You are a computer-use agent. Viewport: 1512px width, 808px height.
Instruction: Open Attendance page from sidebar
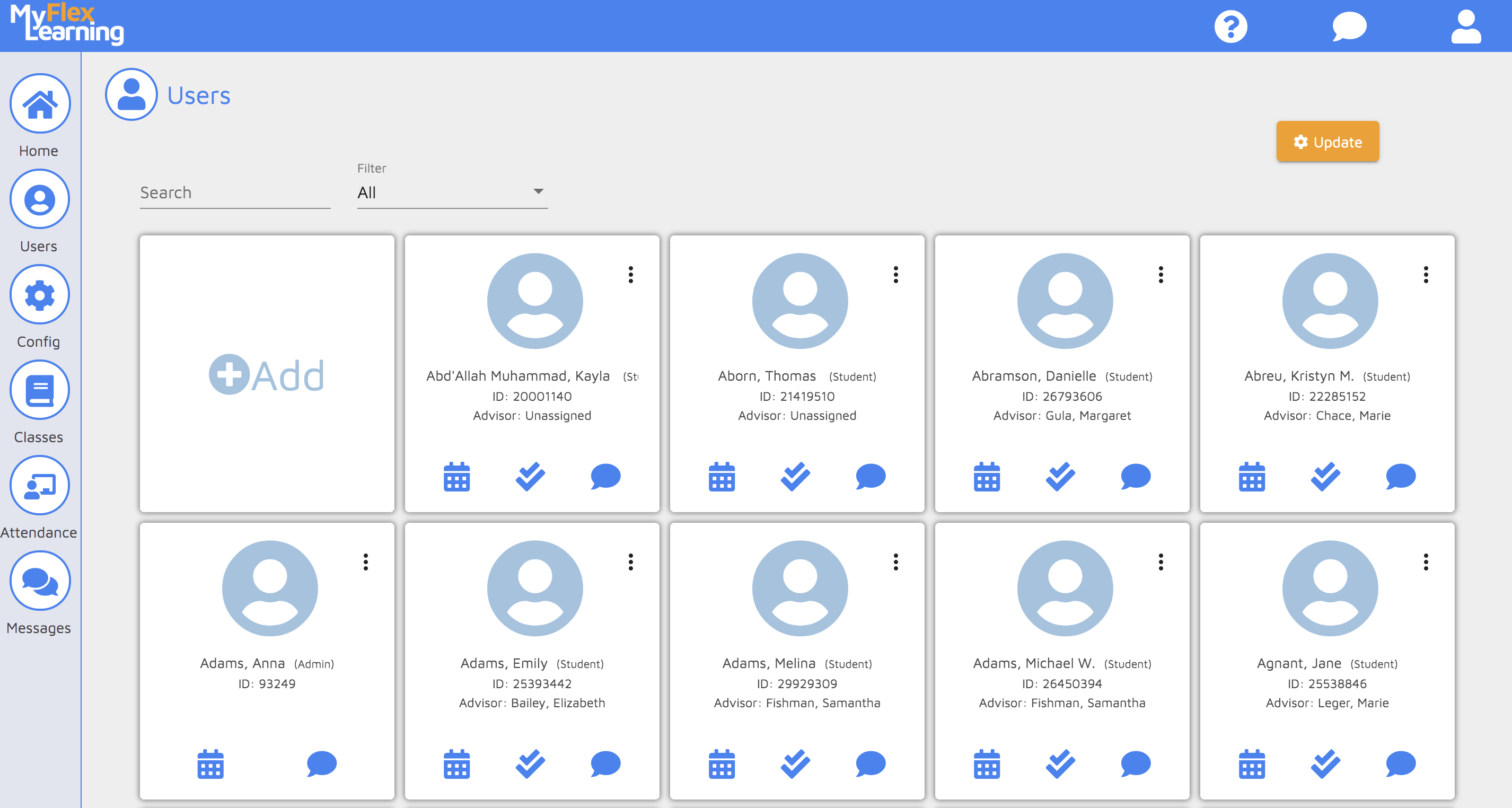39,486
